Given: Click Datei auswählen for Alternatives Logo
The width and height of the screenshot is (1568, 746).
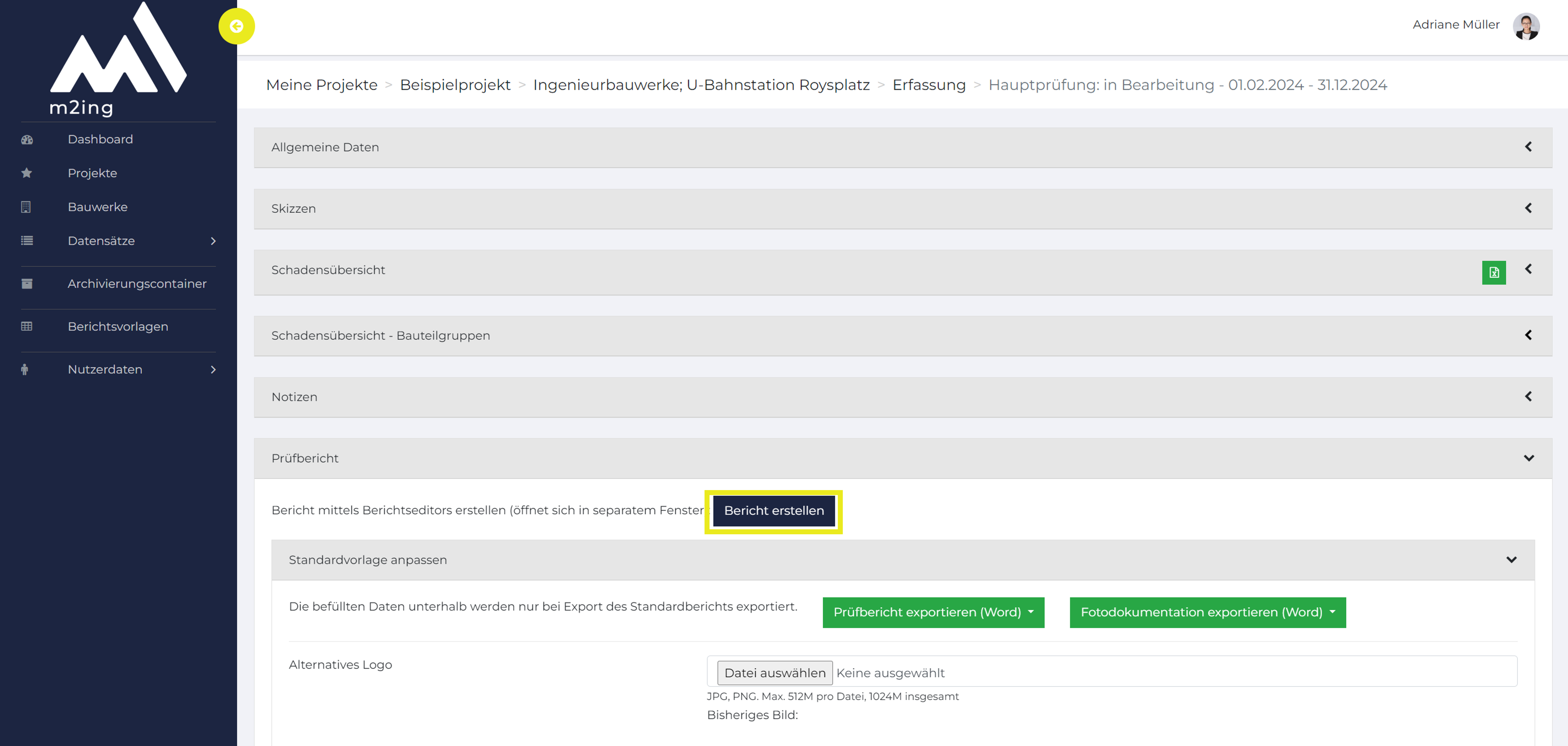Looking at the screenshot, I should pos(774,673).
